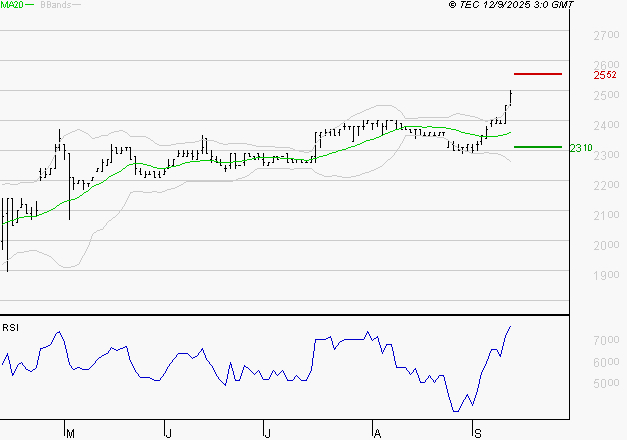Click the 7000 RSI axis label
This screenshot has width=627, height=440.
tap(606, 341)
